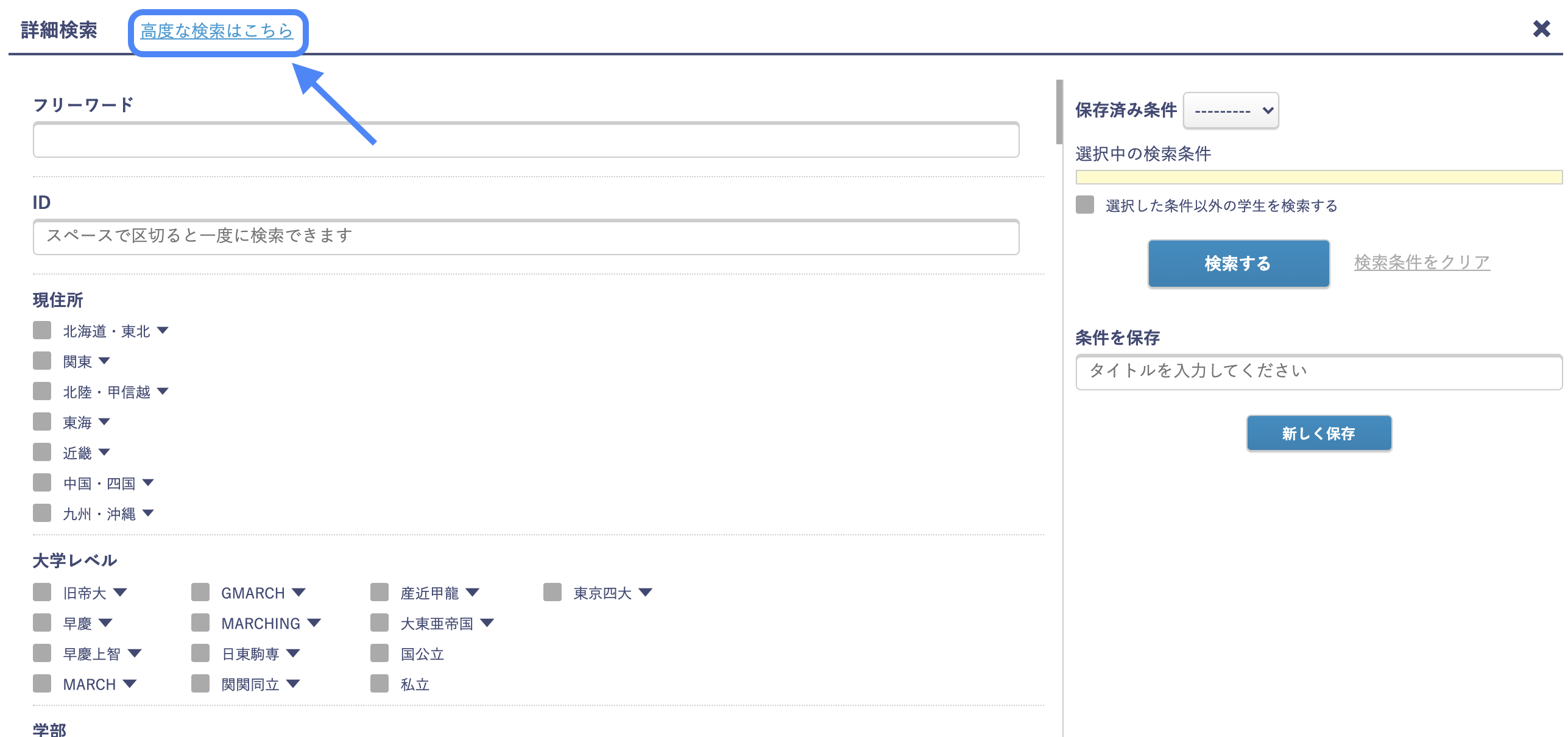Enable the 選択した条件以外の学生を検索する option

click(x=1084, y=206)
